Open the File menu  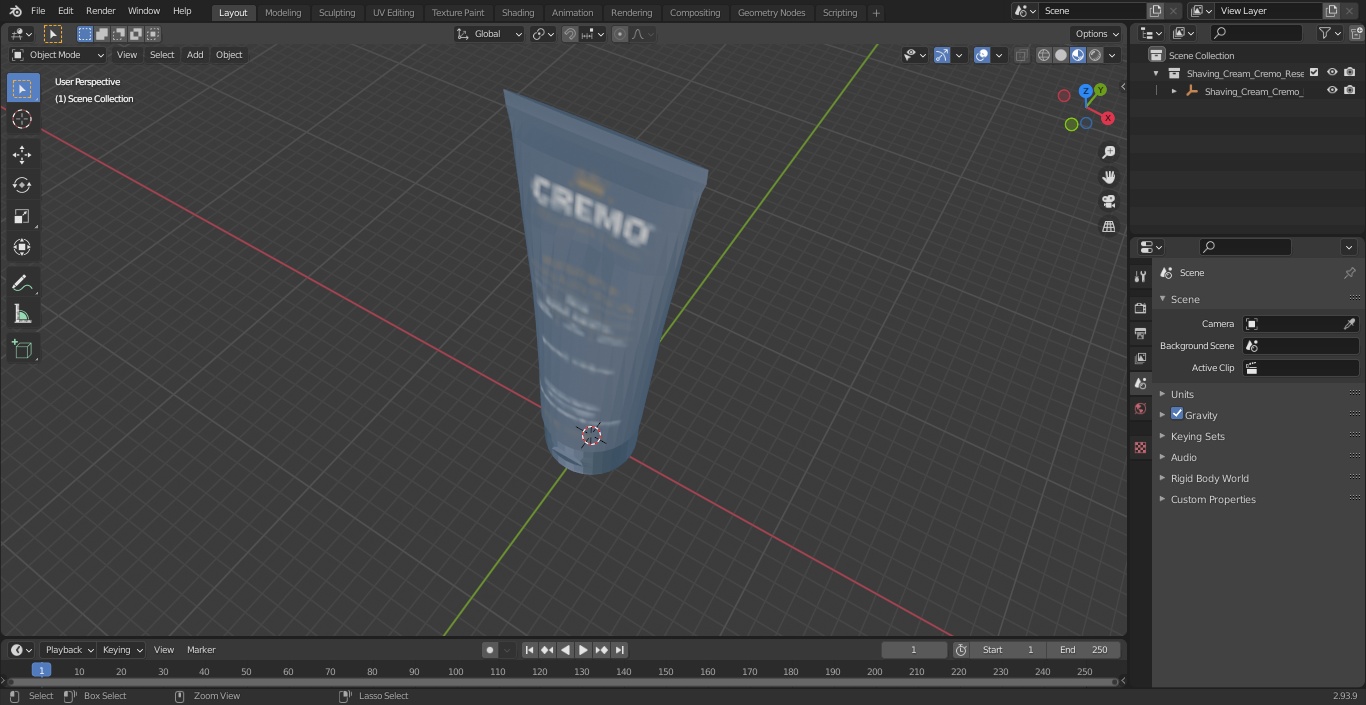38,11
